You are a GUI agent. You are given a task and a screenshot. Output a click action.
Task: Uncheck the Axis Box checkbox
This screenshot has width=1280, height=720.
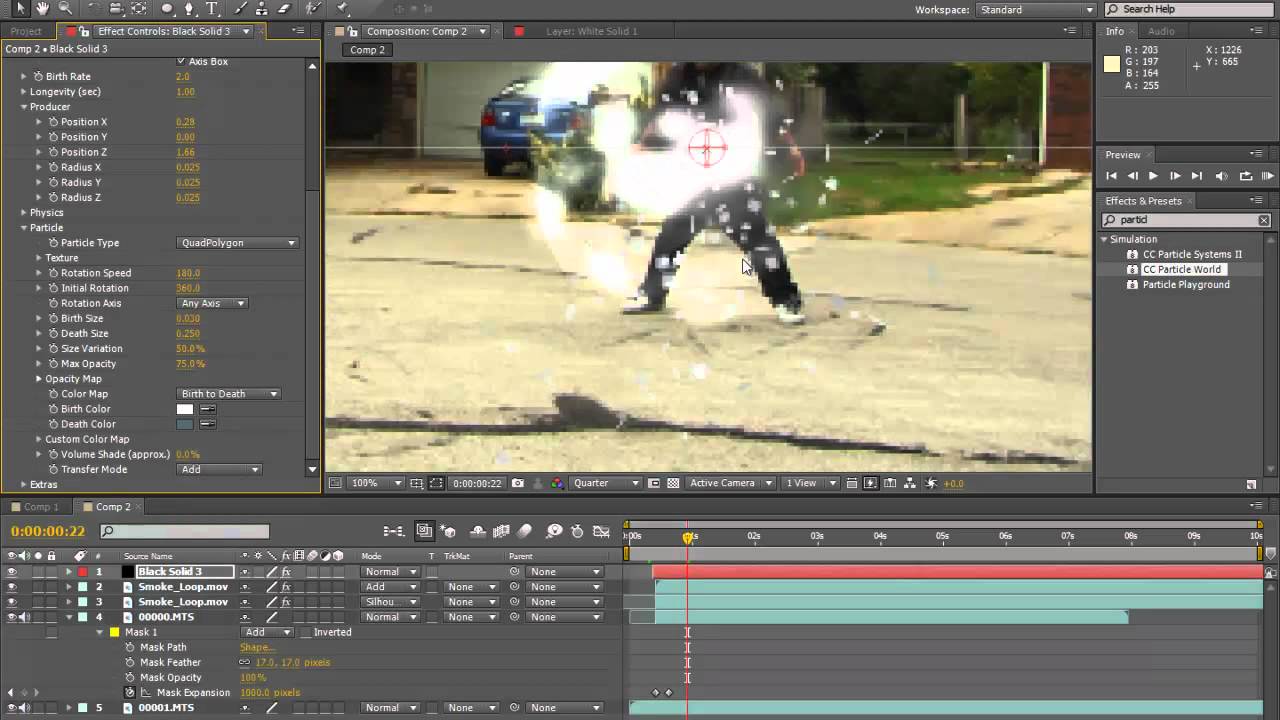click(181, 61)
